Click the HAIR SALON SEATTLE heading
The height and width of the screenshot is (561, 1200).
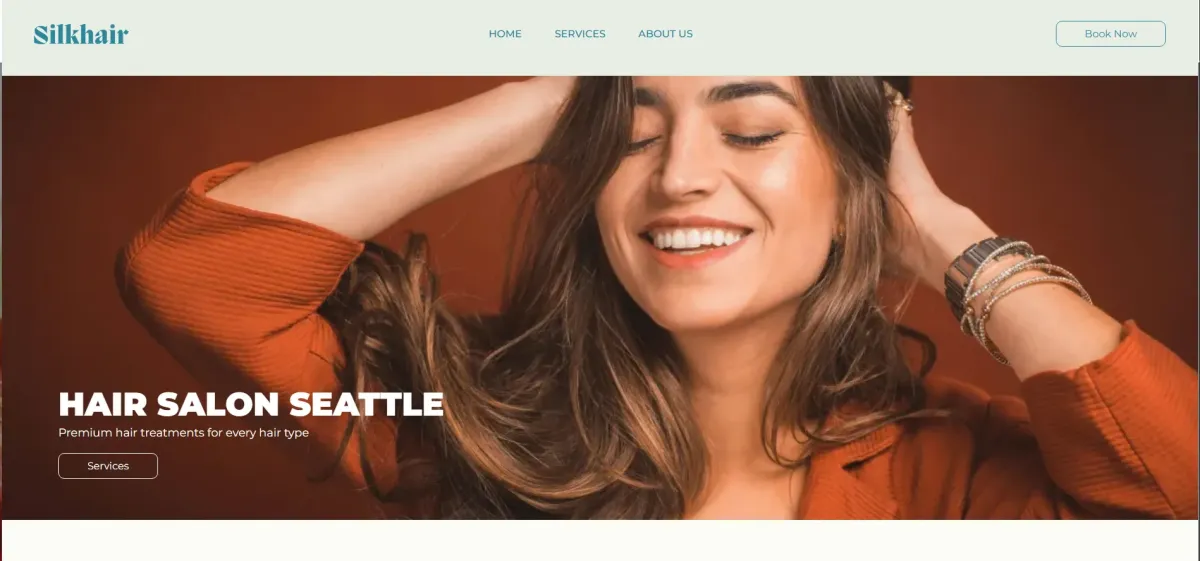tap(251, 404)
